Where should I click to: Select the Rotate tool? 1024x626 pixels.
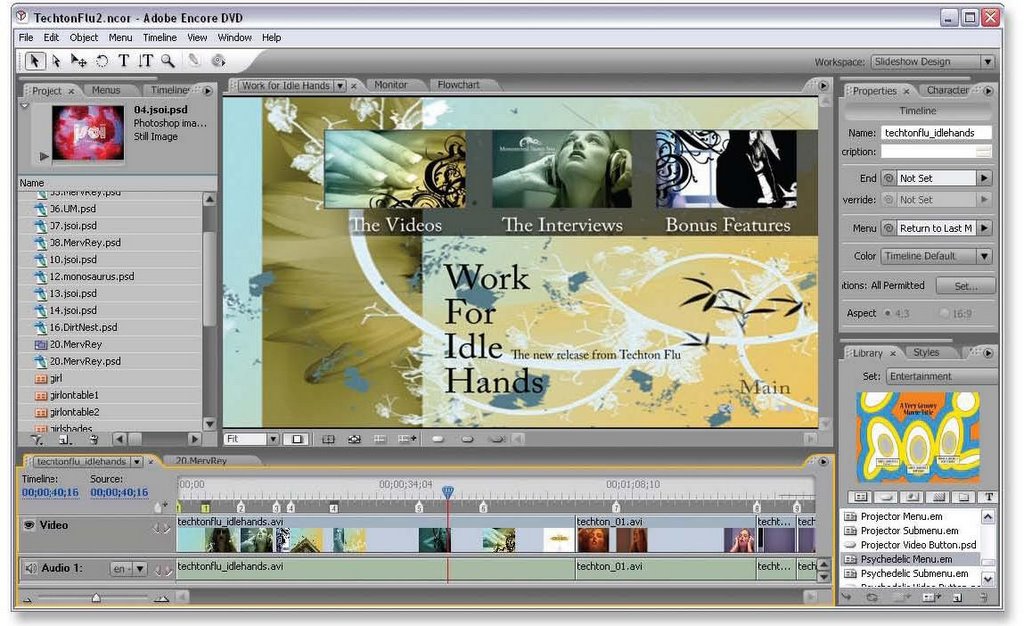102,61
